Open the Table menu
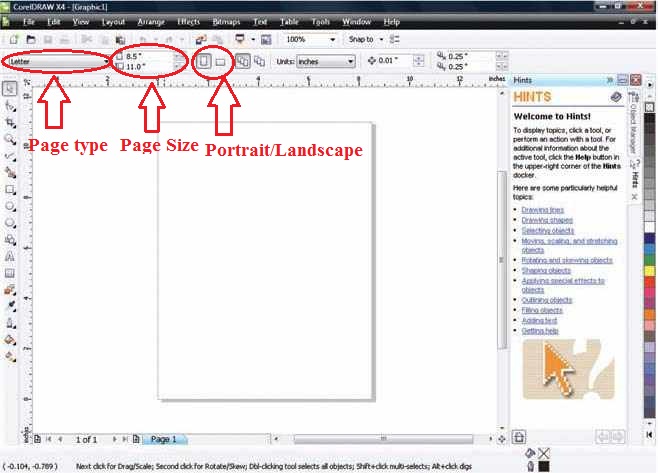This screenshot has height=473, width=658. coord(289,22)
